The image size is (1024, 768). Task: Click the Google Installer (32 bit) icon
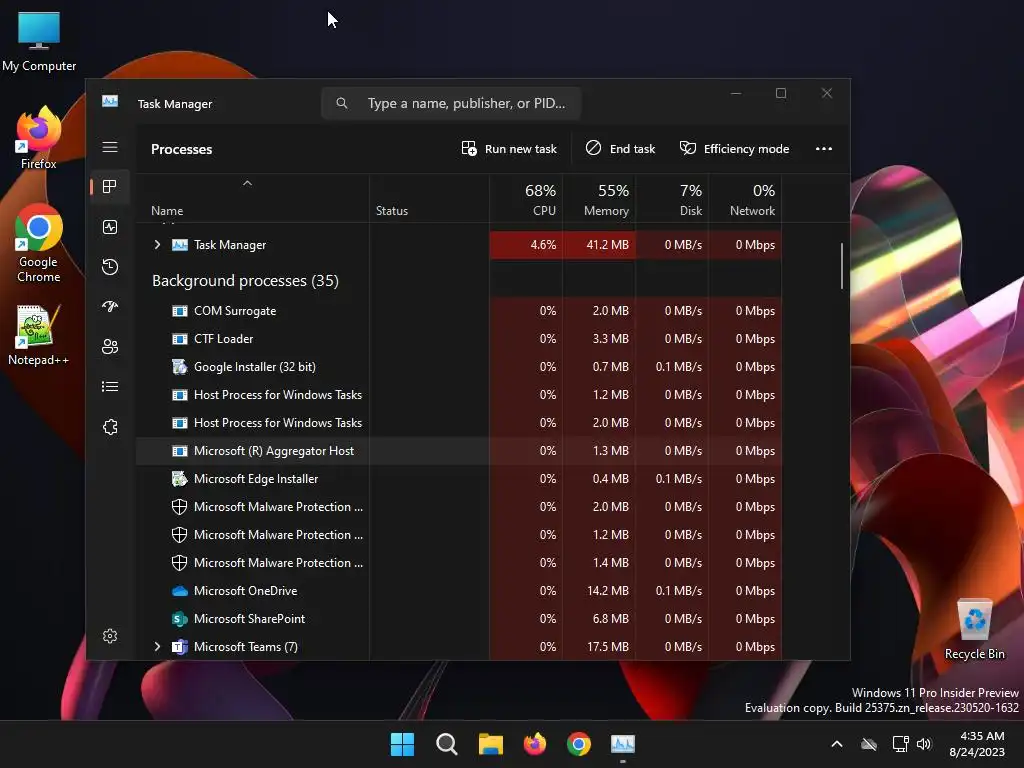click(x=180, y=366)
